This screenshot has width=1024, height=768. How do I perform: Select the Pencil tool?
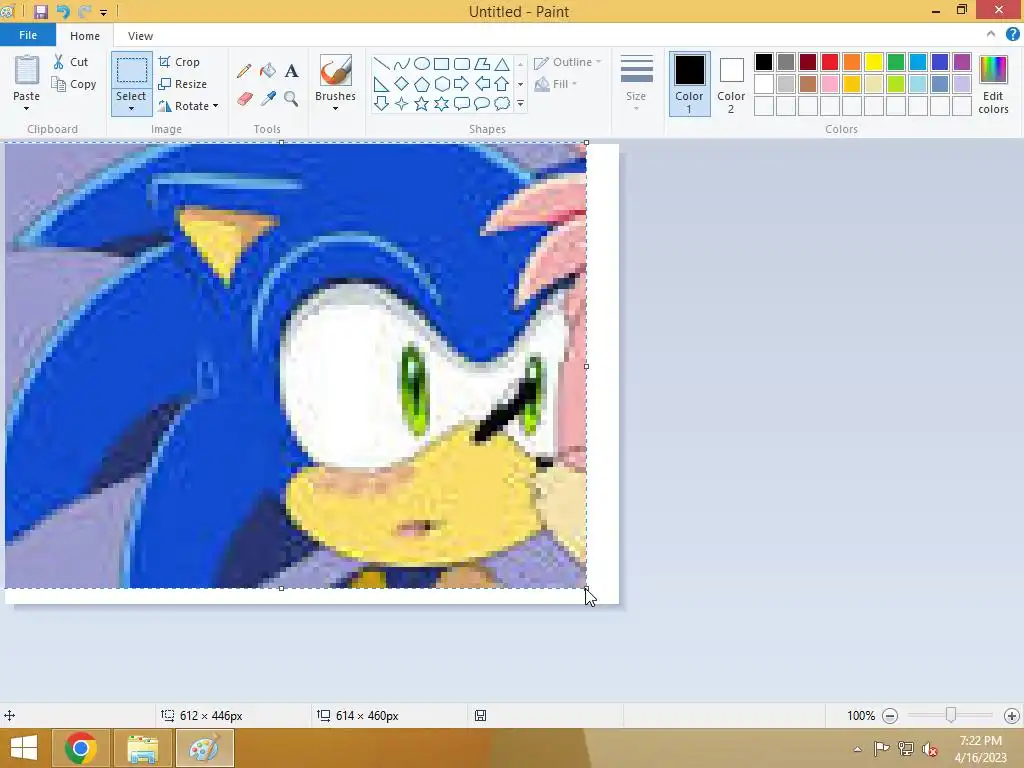[x=244, y=71]
